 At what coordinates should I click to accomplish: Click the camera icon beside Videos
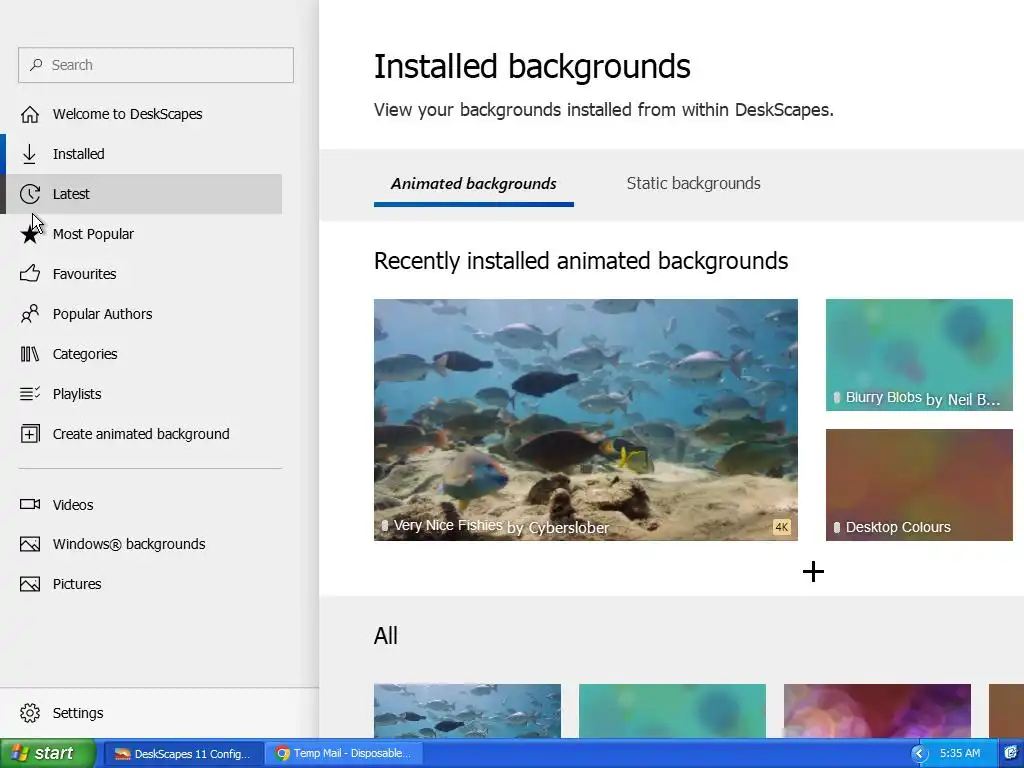29,504
